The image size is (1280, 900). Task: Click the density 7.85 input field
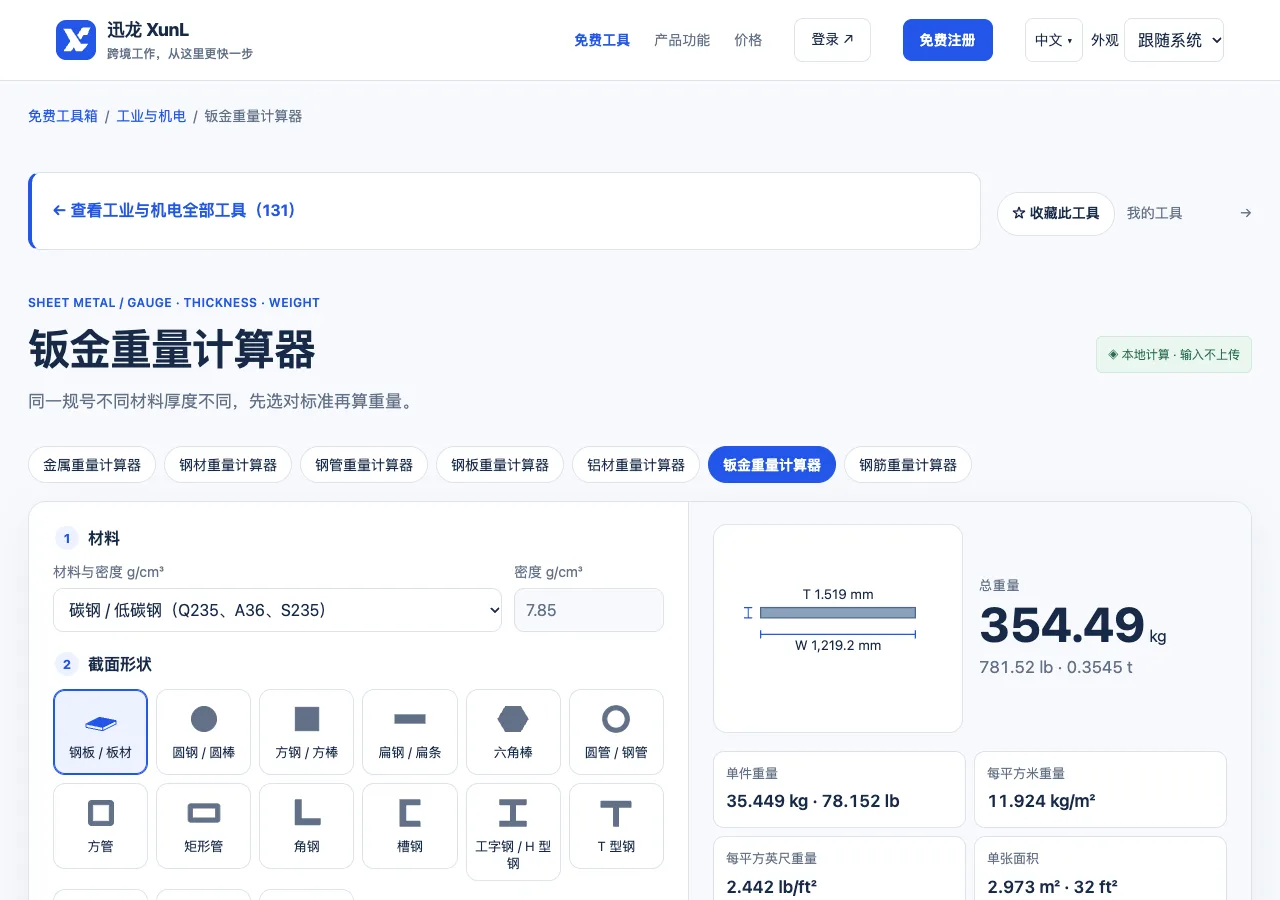pyautogui.click(x=589, y=610)
